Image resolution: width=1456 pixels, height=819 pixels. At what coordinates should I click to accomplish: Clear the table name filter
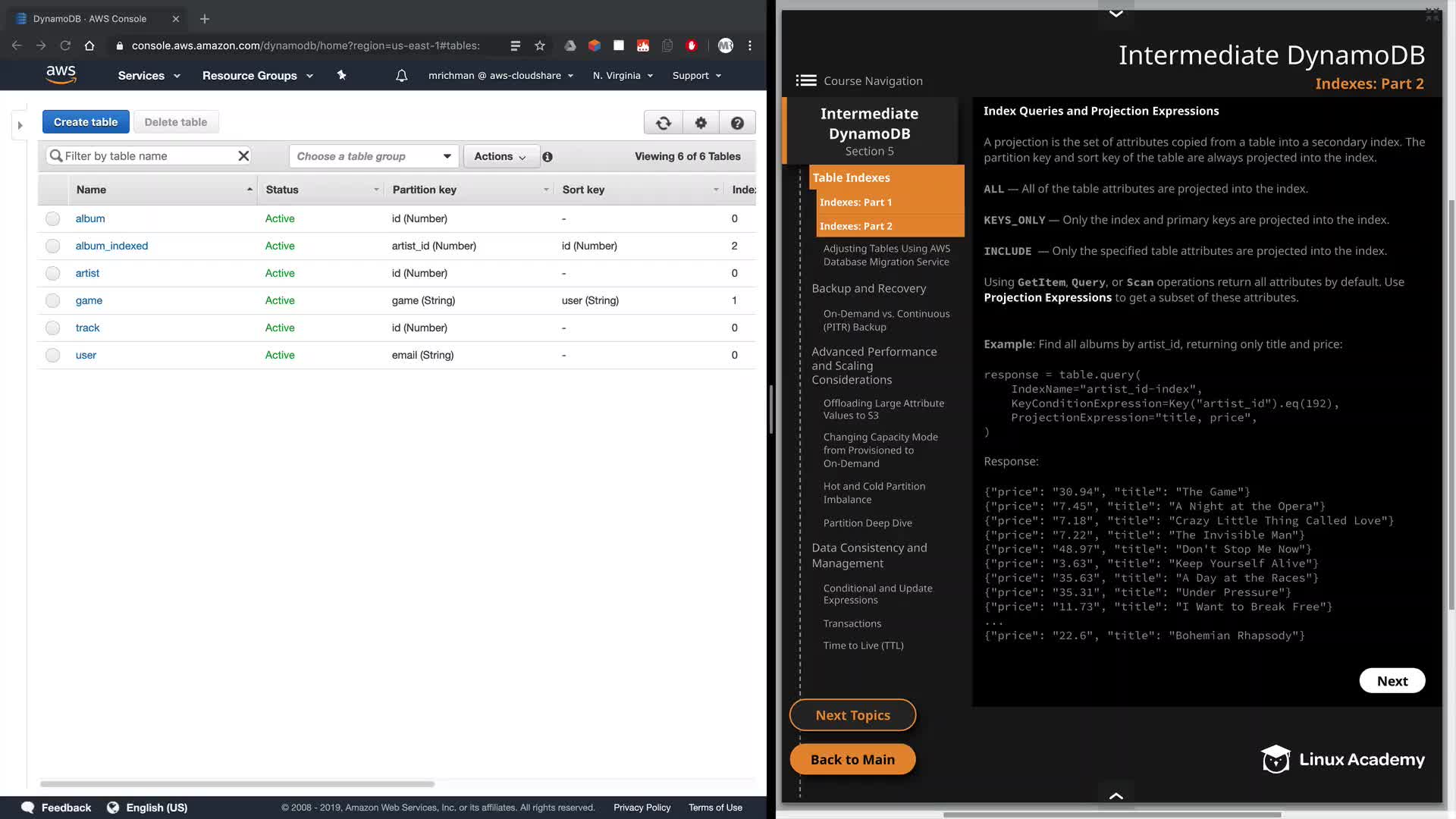click(x=243, y=156)
